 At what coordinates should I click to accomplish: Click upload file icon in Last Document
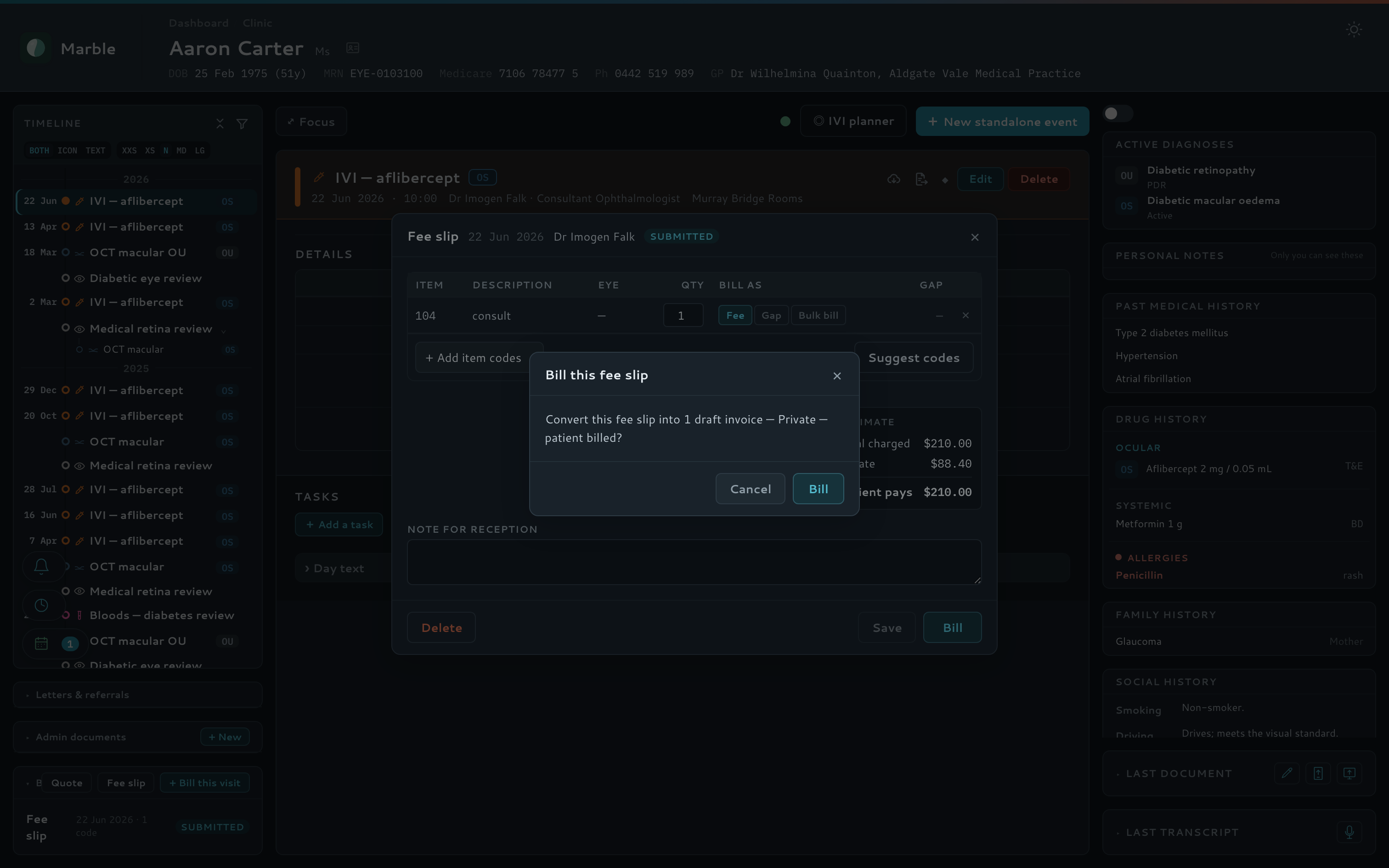[1318, 772]
